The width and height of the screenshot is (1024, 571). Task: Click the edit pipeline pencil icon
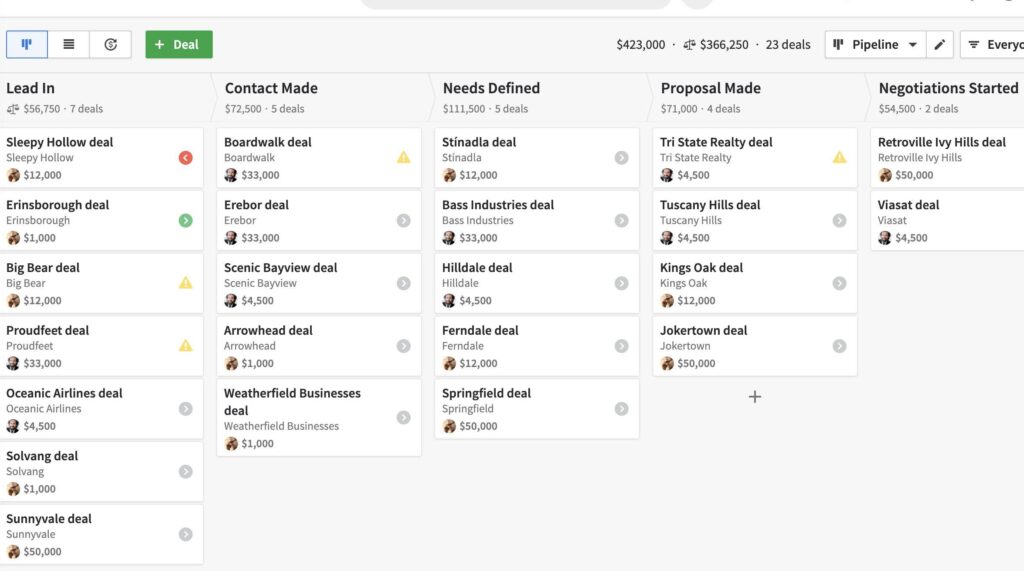[x=940, y=44]
